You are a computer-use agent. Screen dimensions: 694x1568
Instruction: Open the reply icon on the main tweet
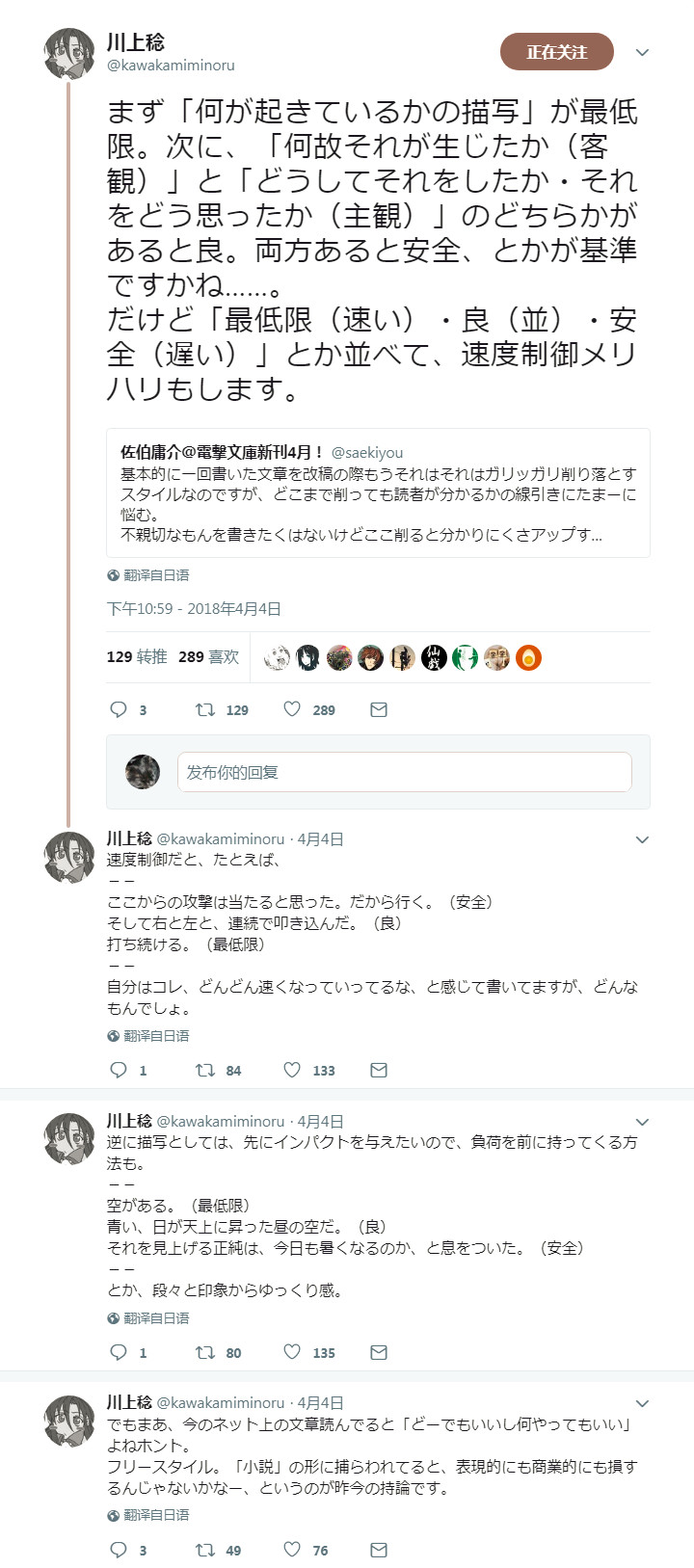(120, 709)
